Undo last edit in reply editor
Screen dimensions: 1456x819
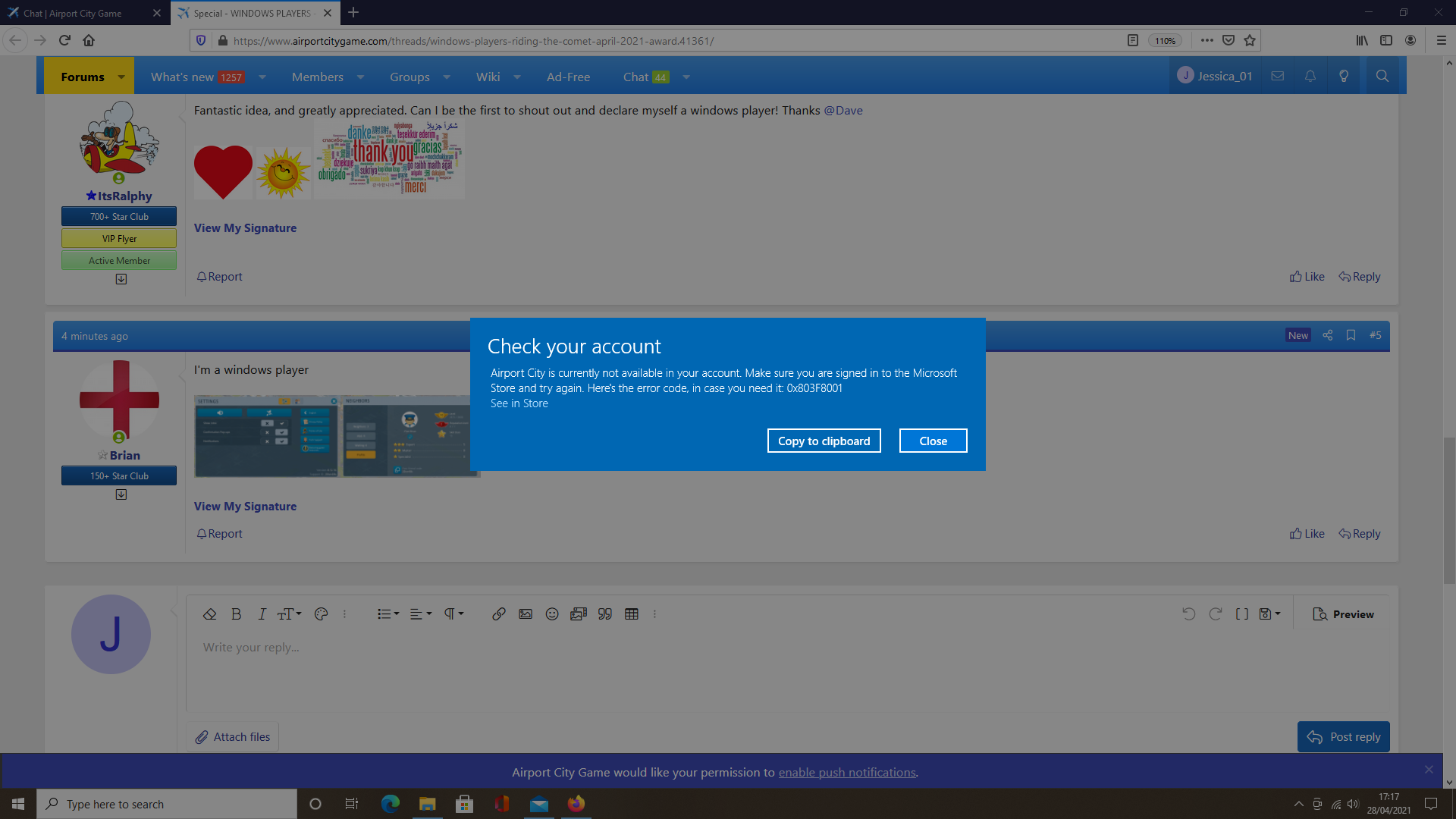pos(1188,614)
